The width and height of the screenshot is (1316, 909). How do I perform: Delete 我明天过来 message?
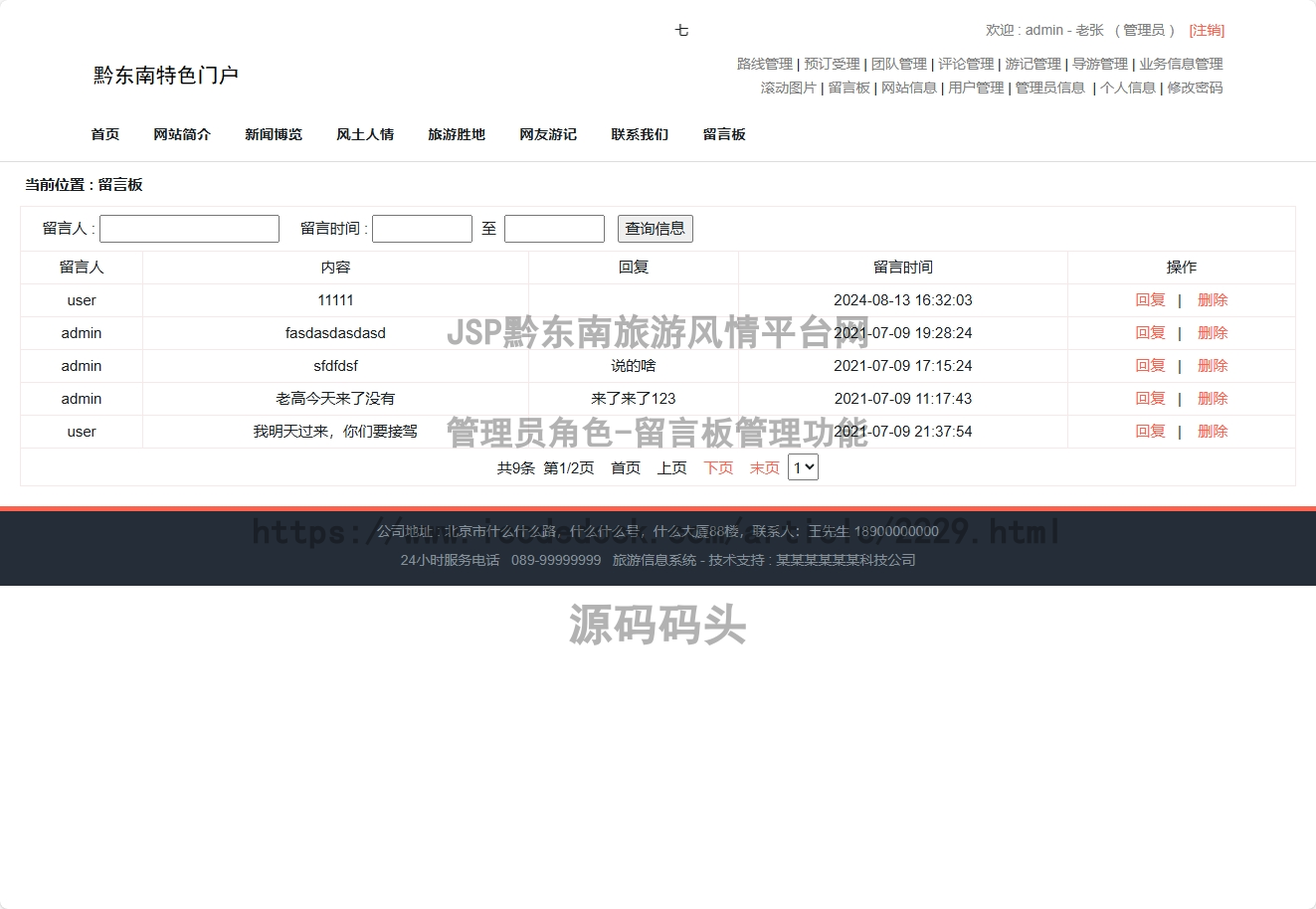pos(1213,432)
